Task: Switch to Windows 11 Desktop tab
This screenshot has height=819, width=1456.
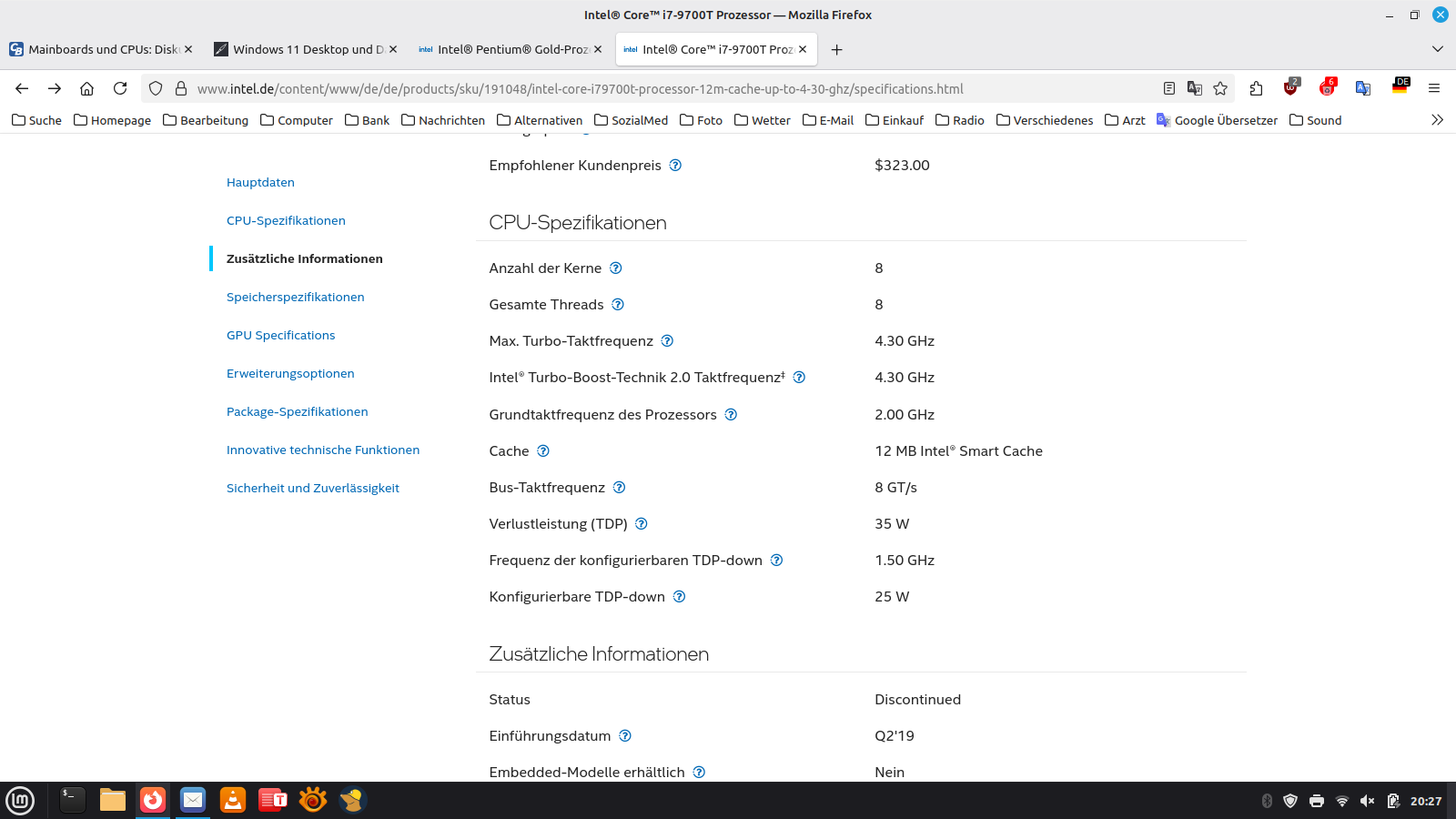Action: 306,49
